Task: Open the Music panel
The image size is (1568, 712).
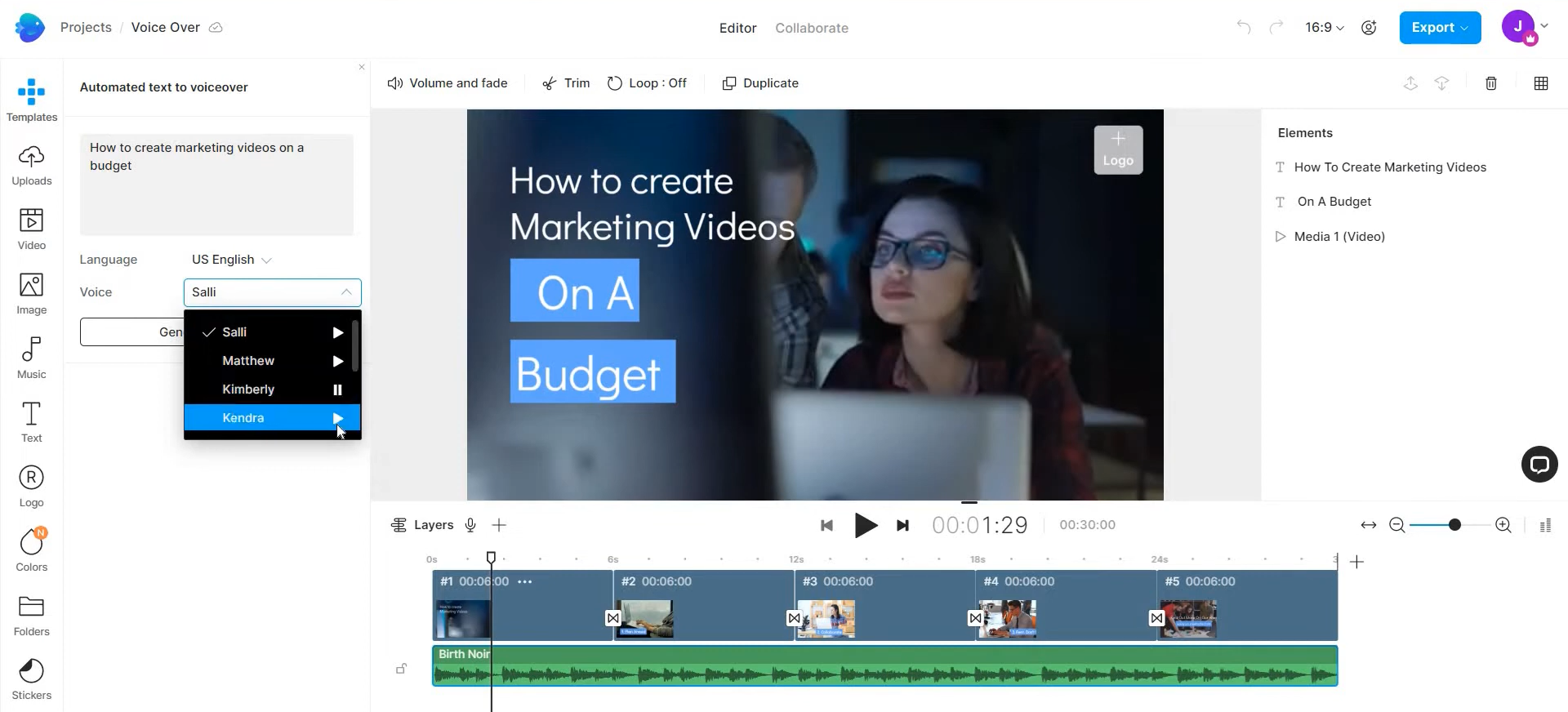Action: tap(32, 358)
